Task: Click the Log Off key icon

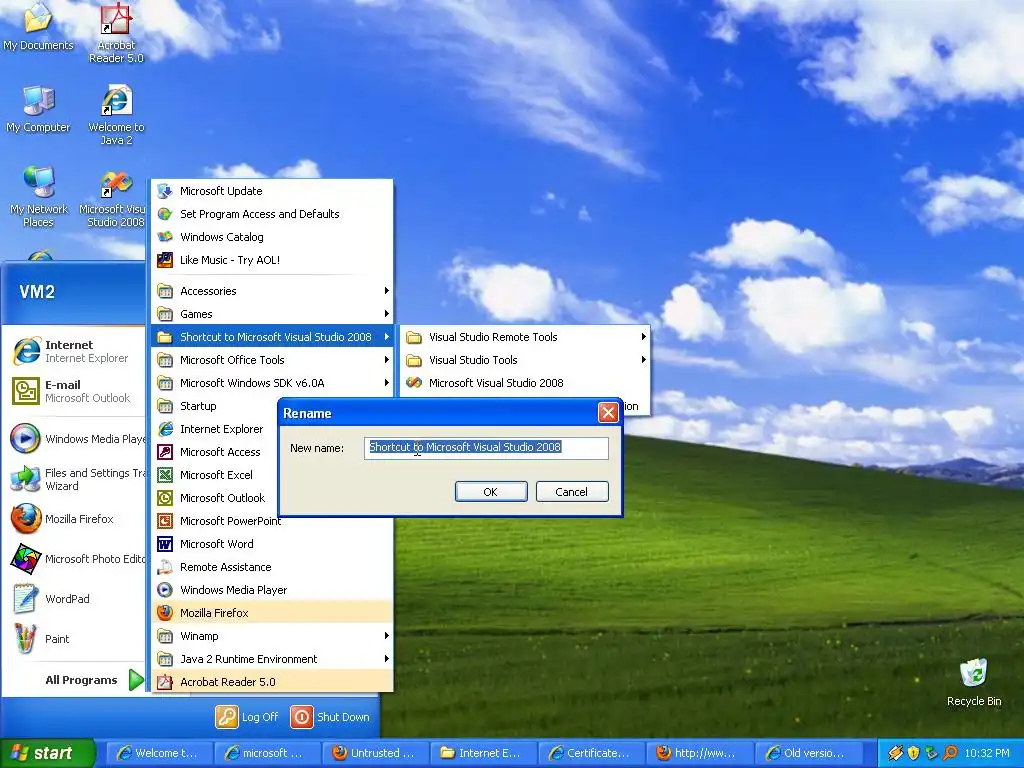Action: (227, 717)
